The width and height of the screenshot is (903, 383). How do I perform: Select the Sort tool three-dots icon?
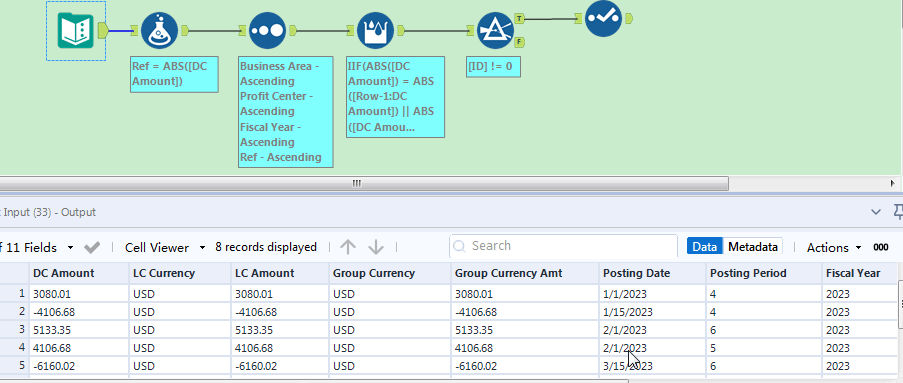(267, 31)
